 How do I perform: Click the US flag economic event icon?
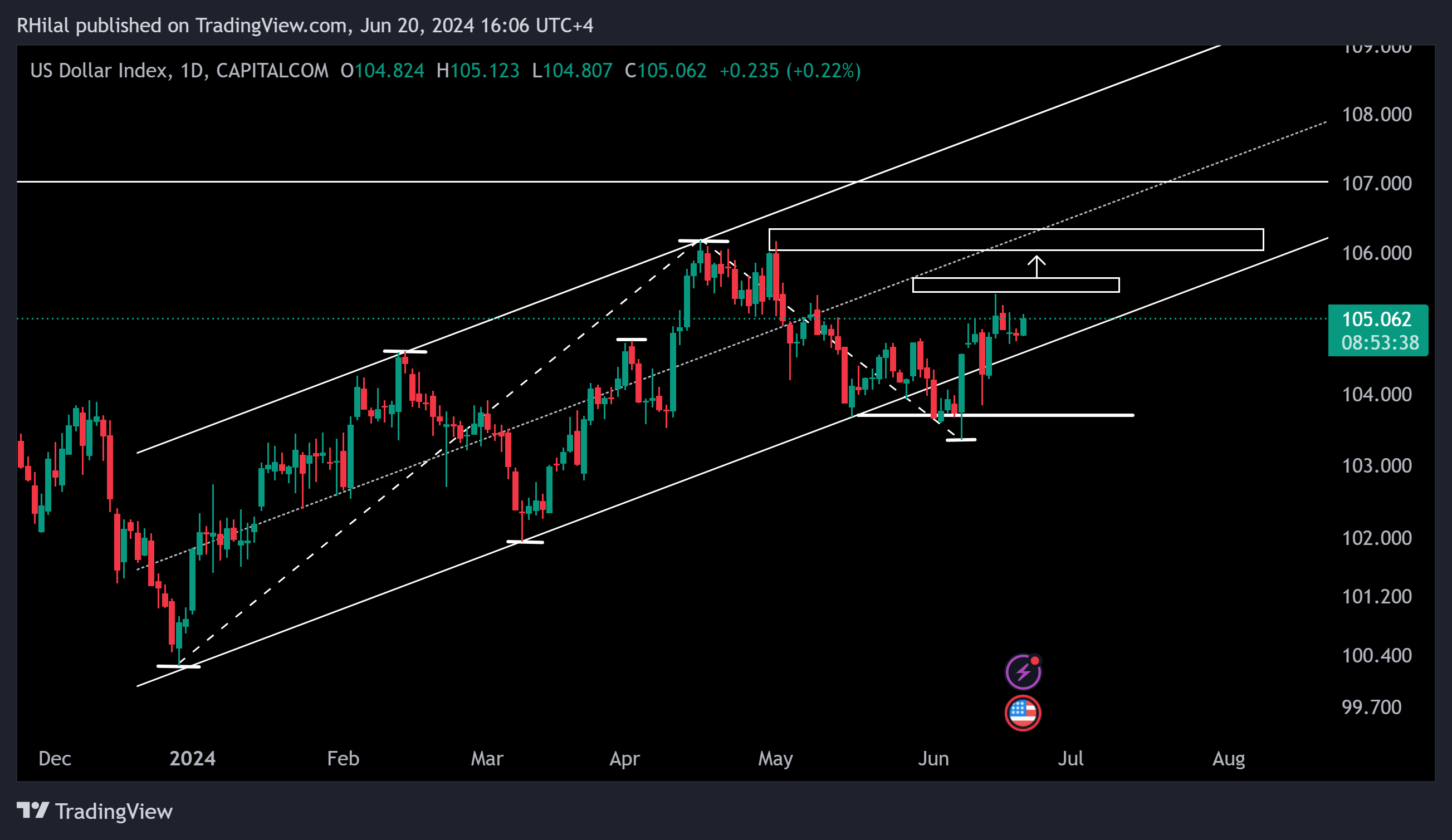[x=1023, y=713]
